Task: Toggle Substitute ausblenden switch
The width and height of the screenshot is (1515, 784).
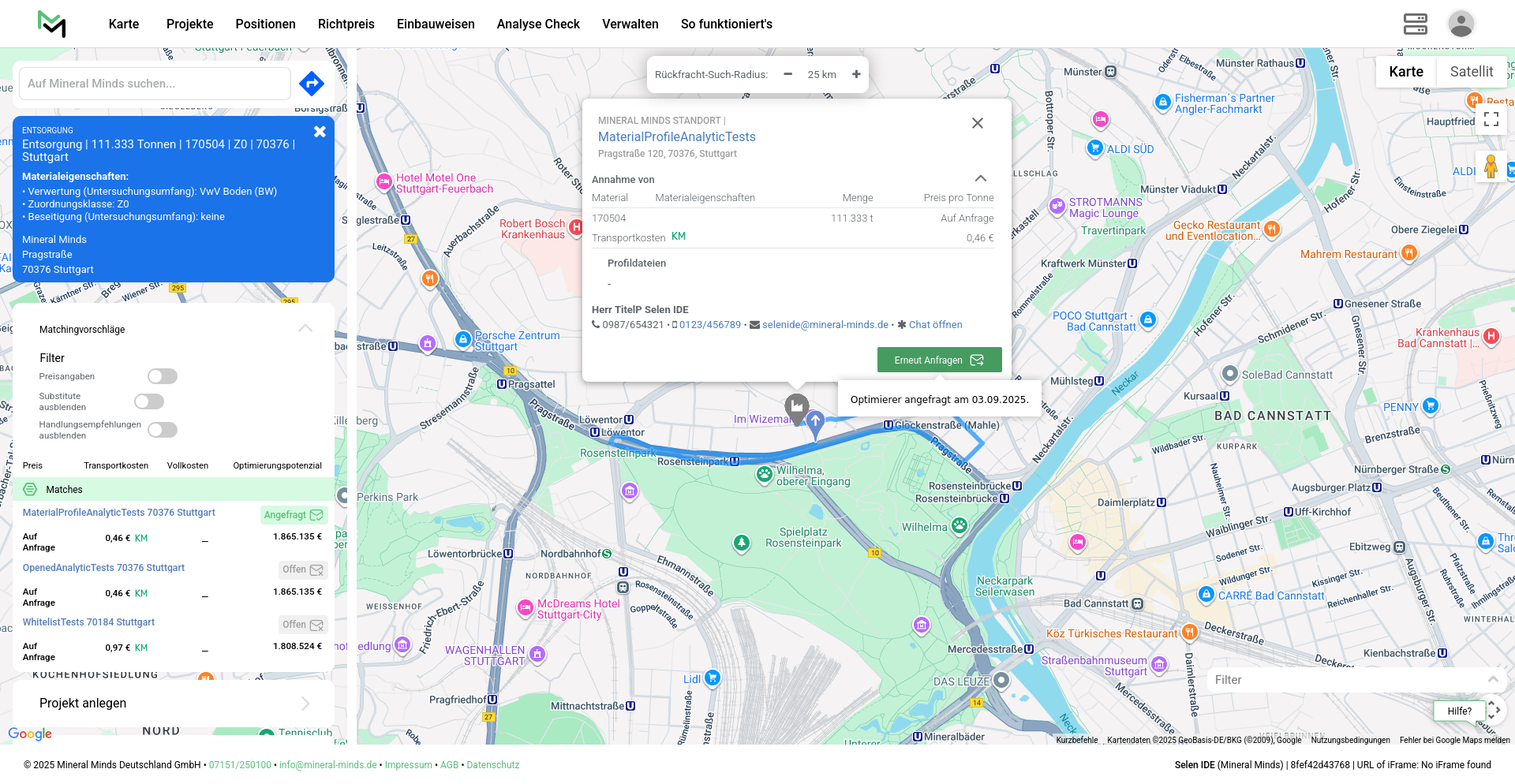Action: point(149,401)
